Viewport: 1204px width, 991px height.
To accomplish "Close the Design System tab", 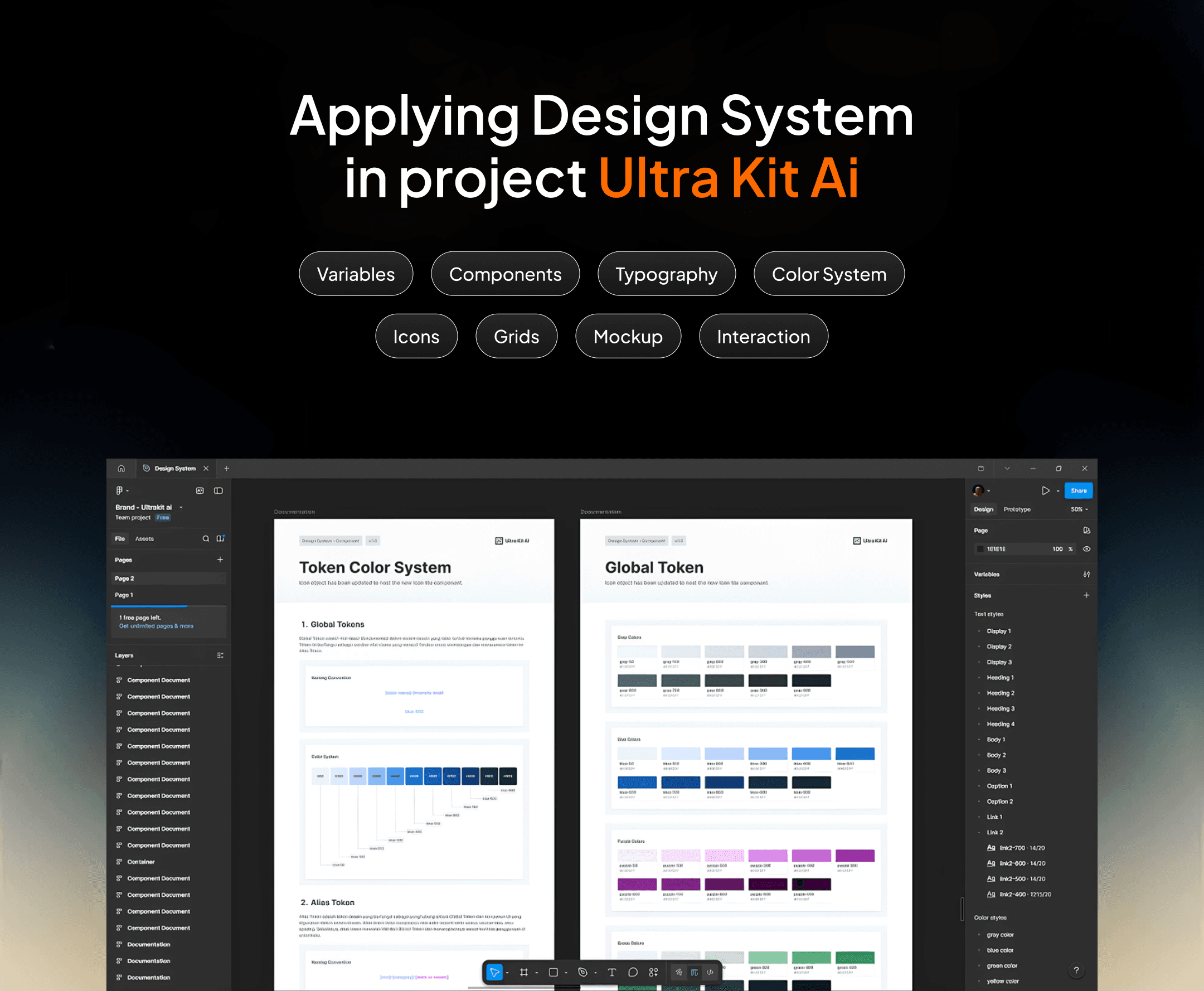I will (x=206, y=468).
